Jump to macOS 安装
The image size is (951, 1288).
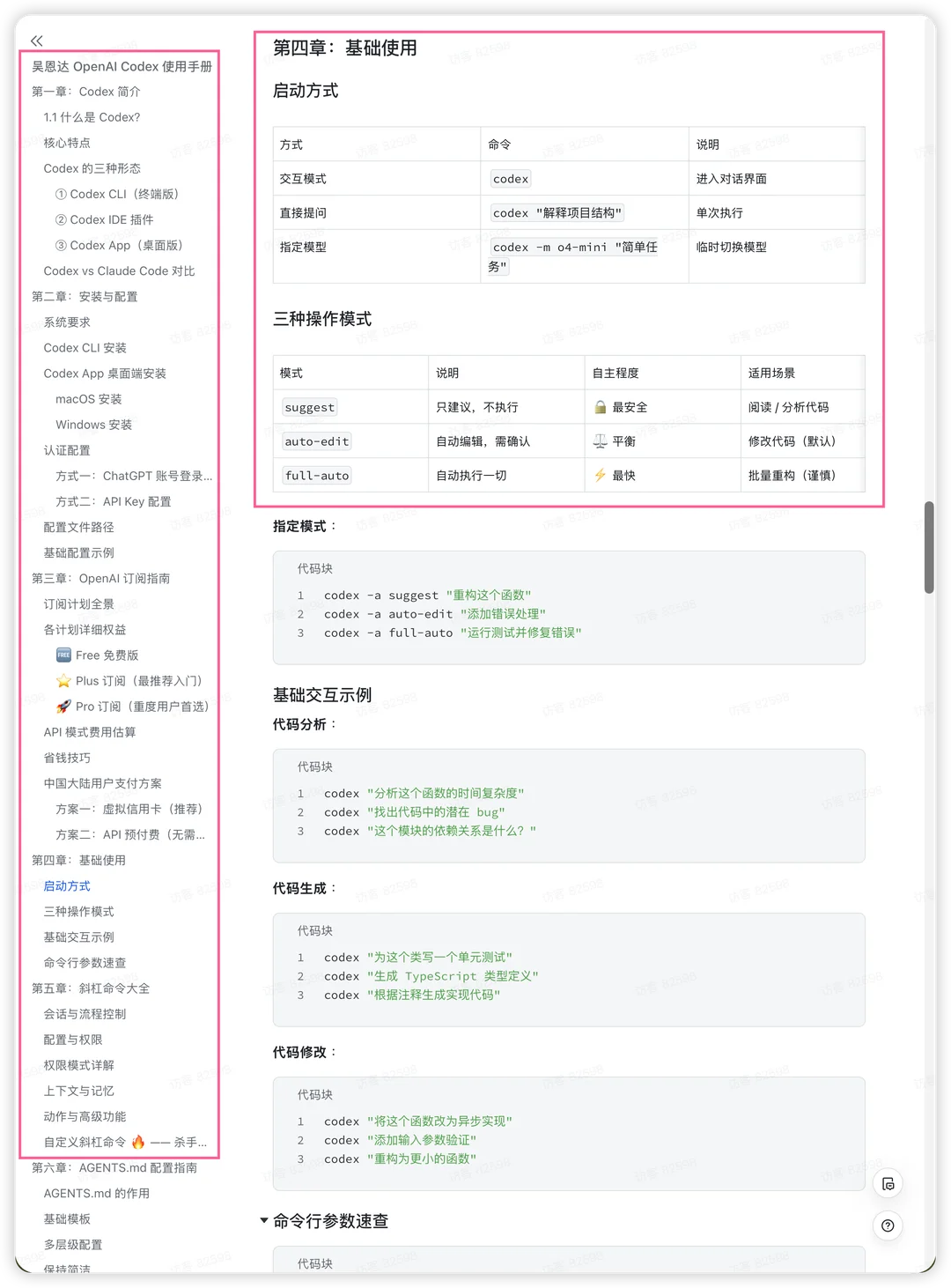[x=89, y=399]
